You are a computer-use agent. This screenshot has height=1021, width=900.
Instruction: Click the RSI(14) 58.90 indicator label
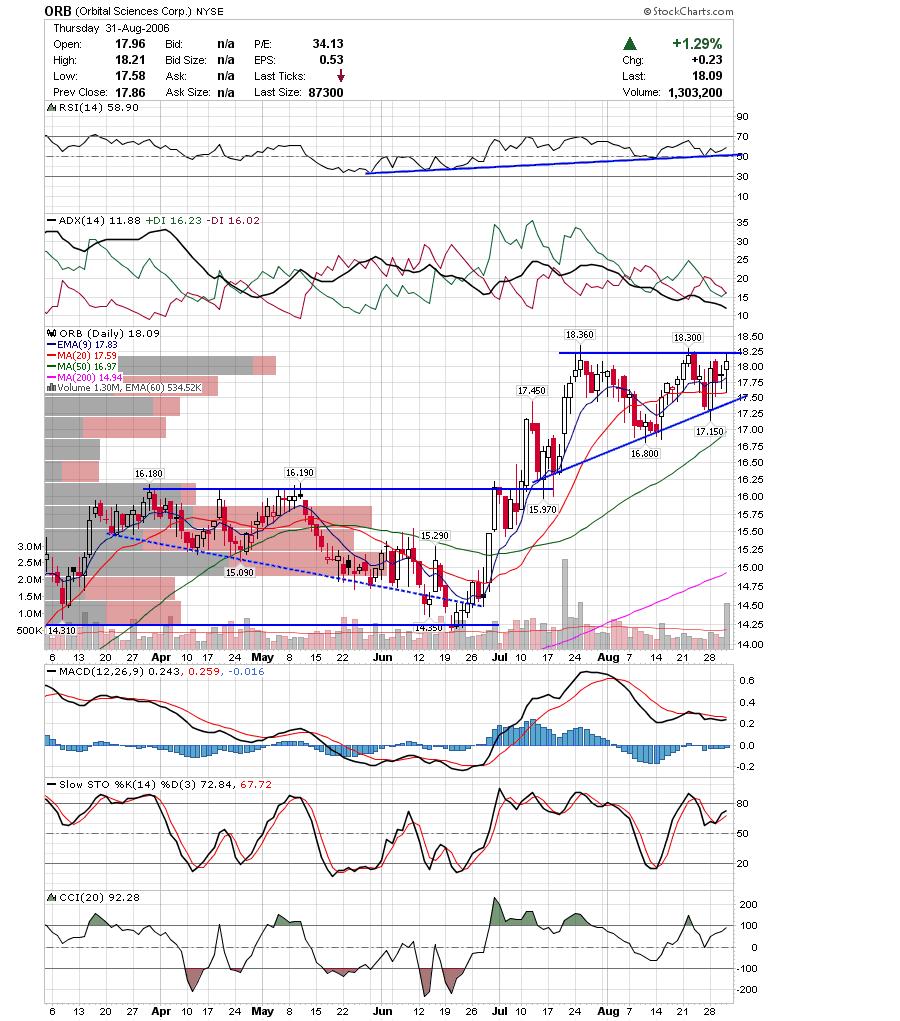point(99,107)
